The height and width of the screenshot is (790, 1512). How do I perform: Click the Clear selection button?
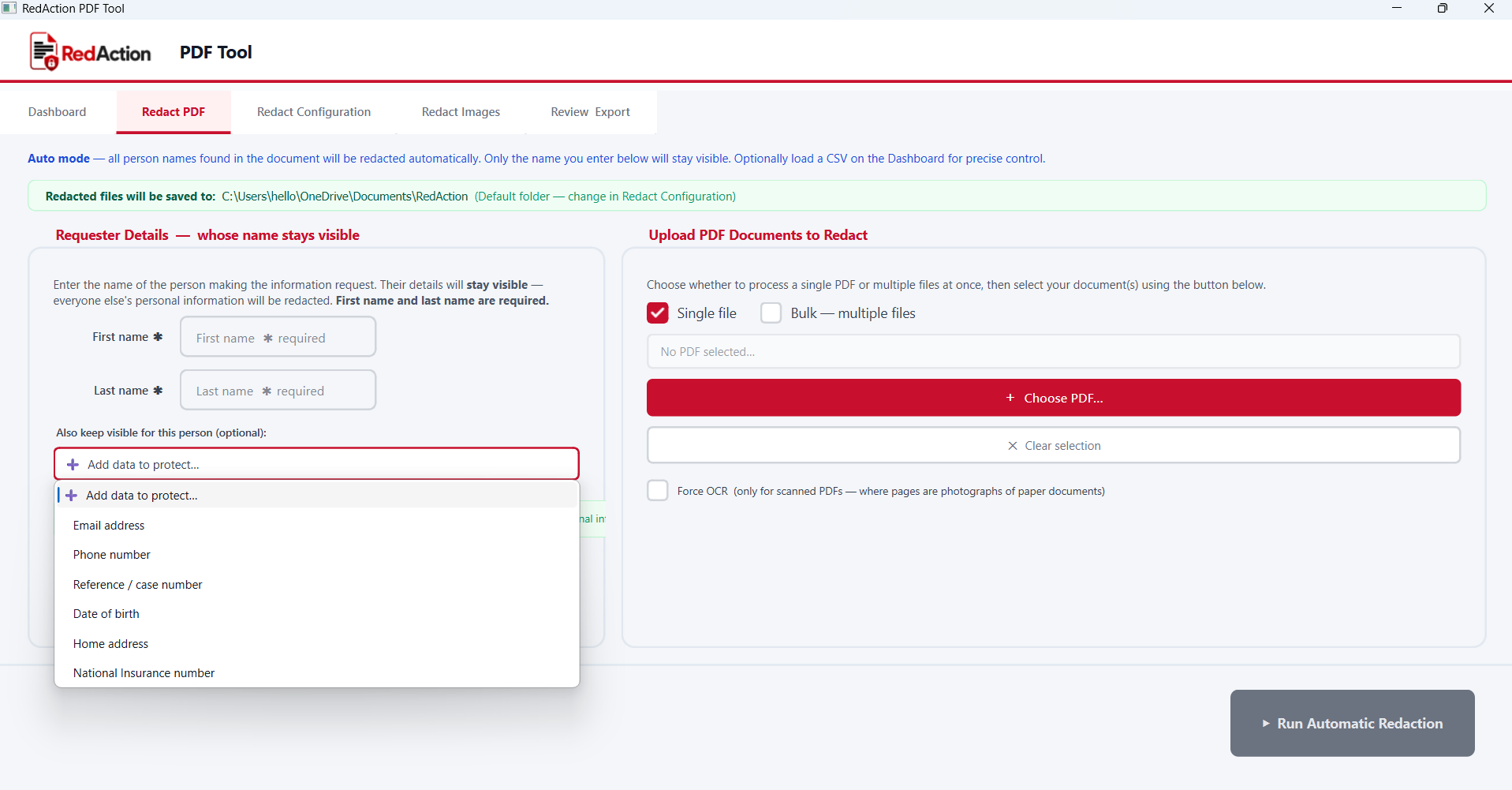(x=1054, y=446)
